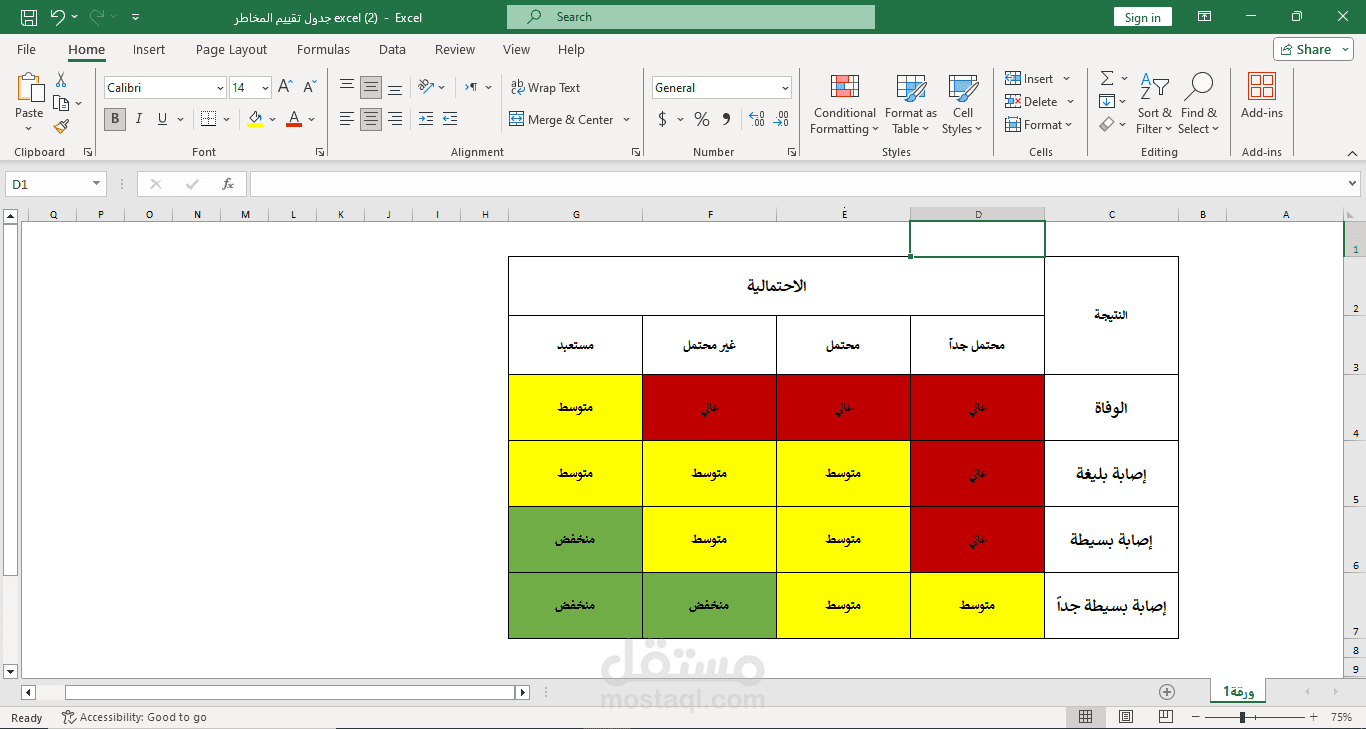Image resolution: width=1366 pixels, height=729 pixels.
Task: Click the Fill Color bucket icon
Action: [256, 119]
